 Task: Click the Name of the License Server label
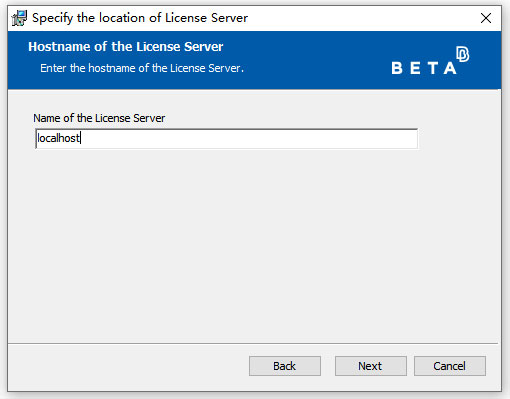coord(99,118)
